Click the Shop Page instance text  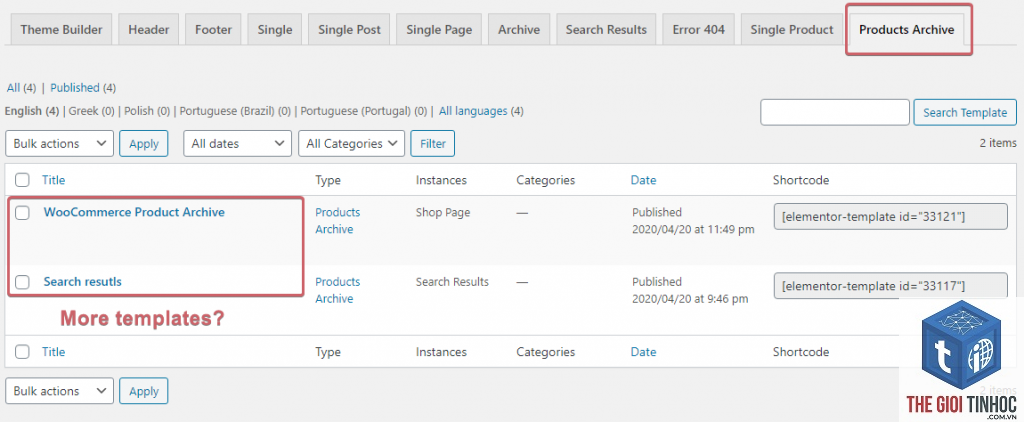443,212
